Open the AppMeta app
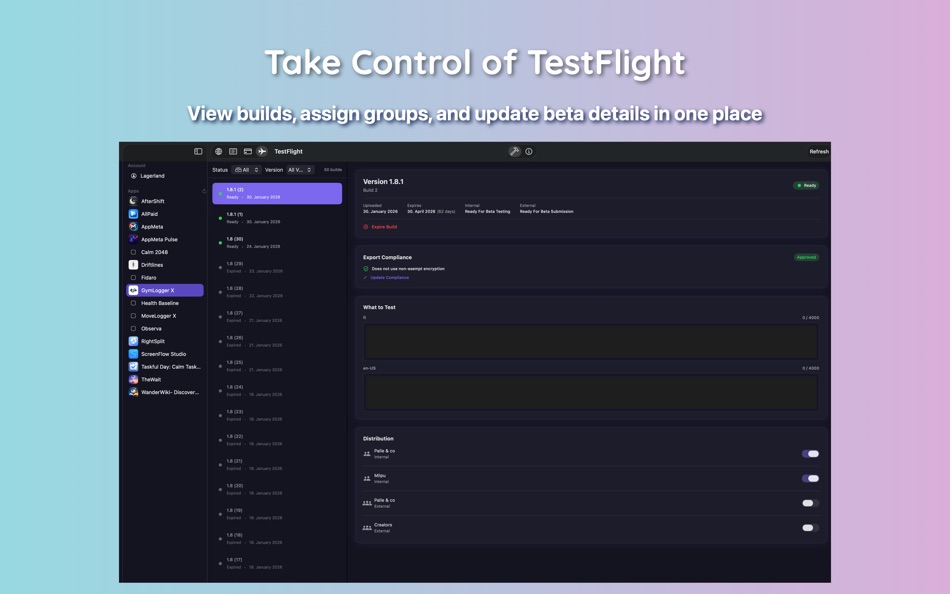This screenshot has width=950, height=594. (x=165, y=227)
